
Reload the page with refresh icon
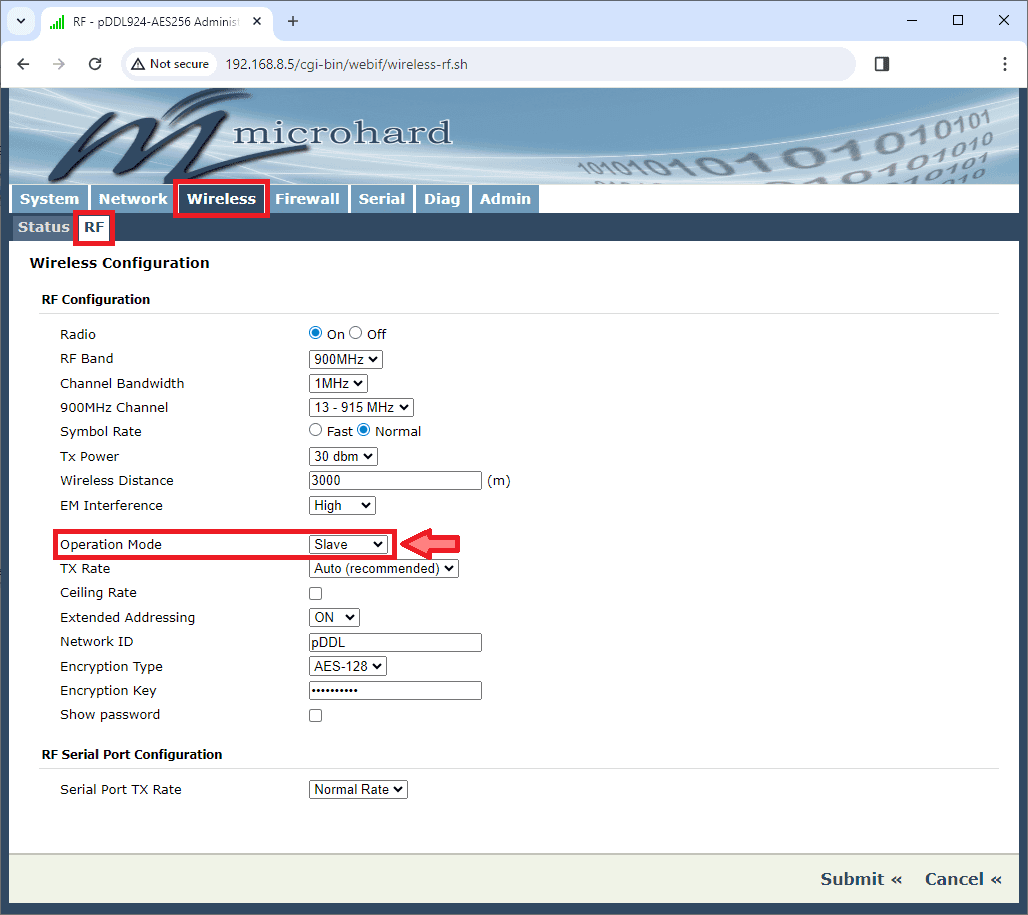tap(95, 64)
